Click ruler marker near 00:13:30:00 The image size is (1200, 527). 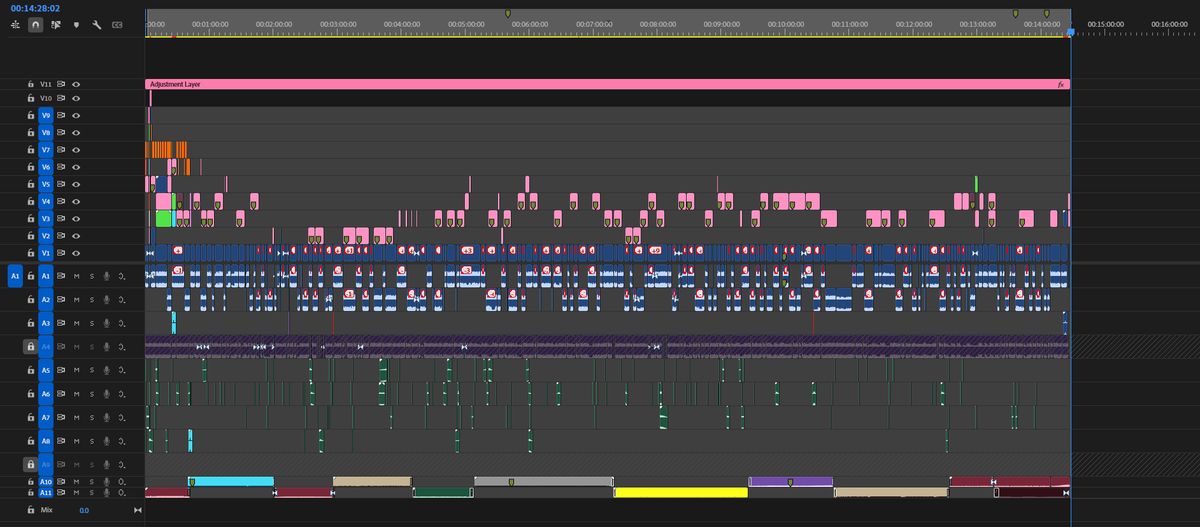point(1016,13)
